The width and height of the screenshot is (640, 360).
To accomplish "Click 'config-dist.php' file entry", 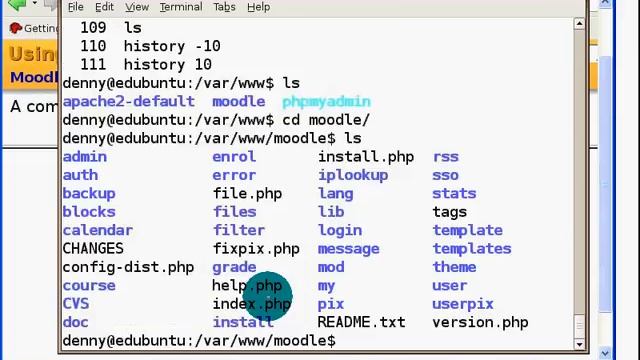I will 128,267.
